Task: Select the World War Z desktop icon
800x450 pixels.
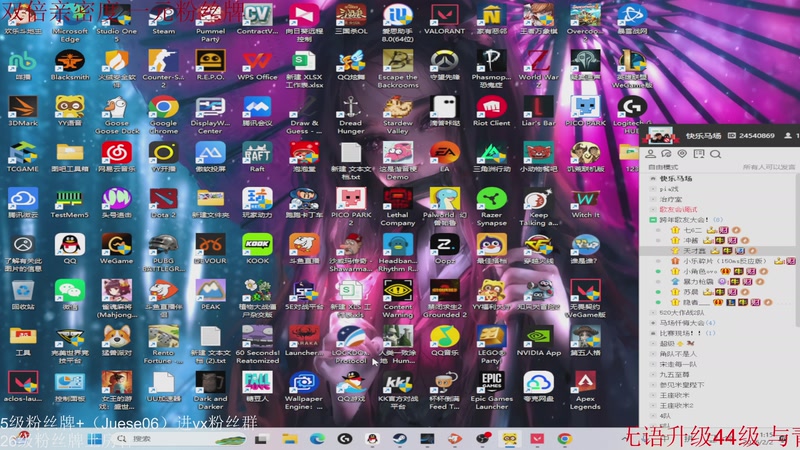Action: [538, 69]
